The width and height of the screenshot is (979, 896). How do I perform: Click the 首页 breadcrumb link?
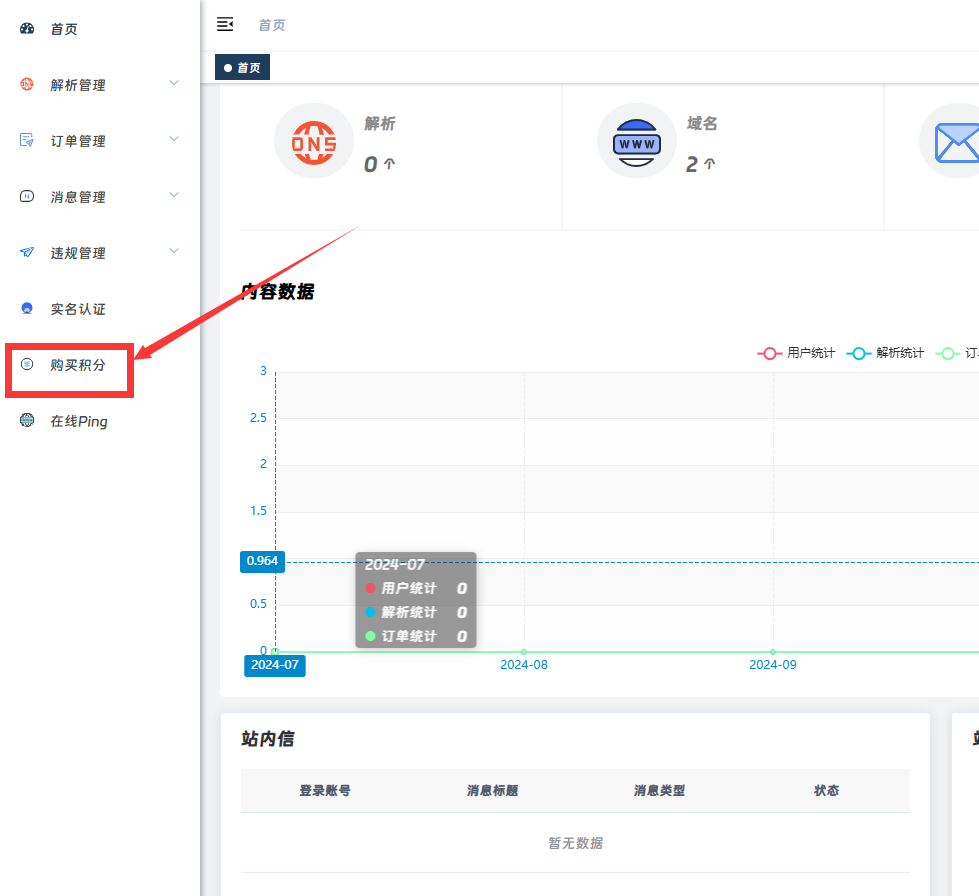coord(271,25)
